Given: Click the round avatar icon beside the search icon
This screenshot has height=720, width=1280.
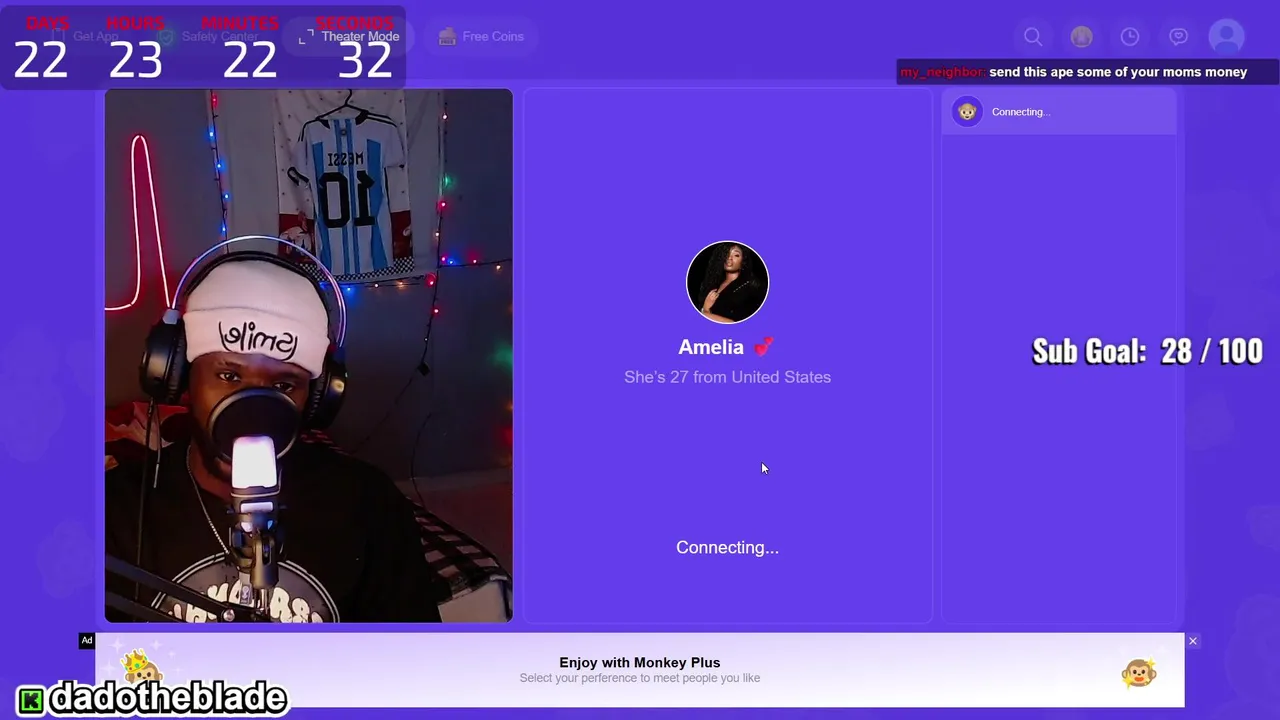Looking at the screenshot, I should pos(1081,37).
